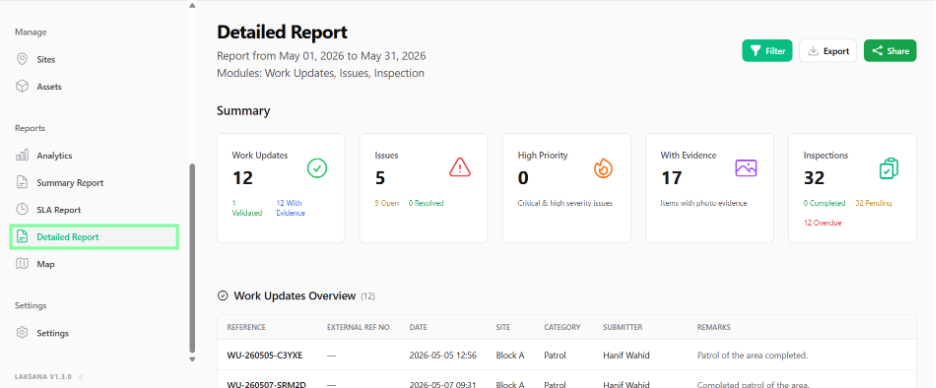Image resolution: width=936 pixels, height=388 pixels.
Task: Click the Map fold icon
Action: point(22,264)
